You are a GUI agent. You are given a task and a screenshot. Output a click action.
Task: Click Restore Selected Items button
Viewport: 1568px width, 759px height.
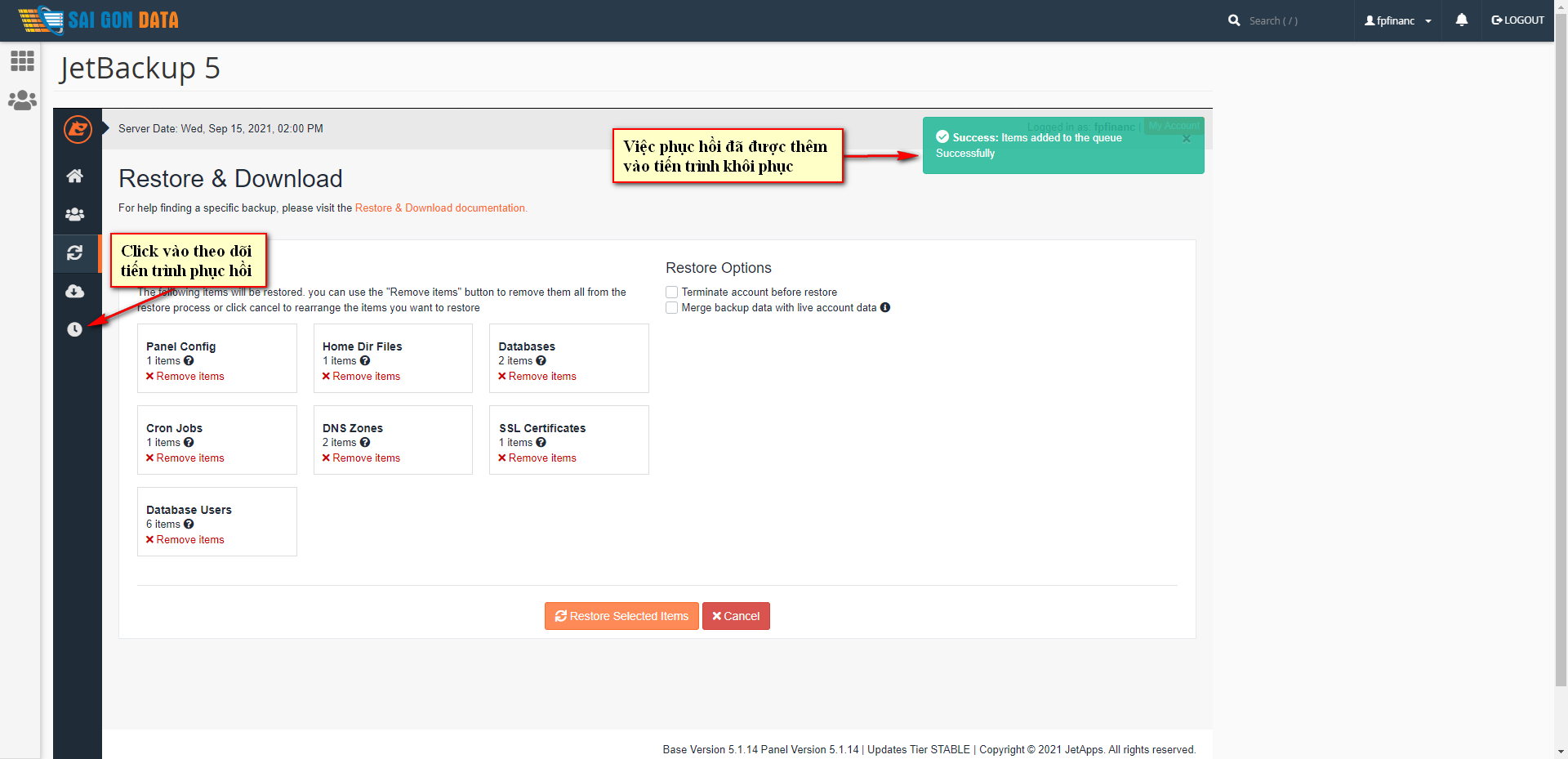click(621, 616)
